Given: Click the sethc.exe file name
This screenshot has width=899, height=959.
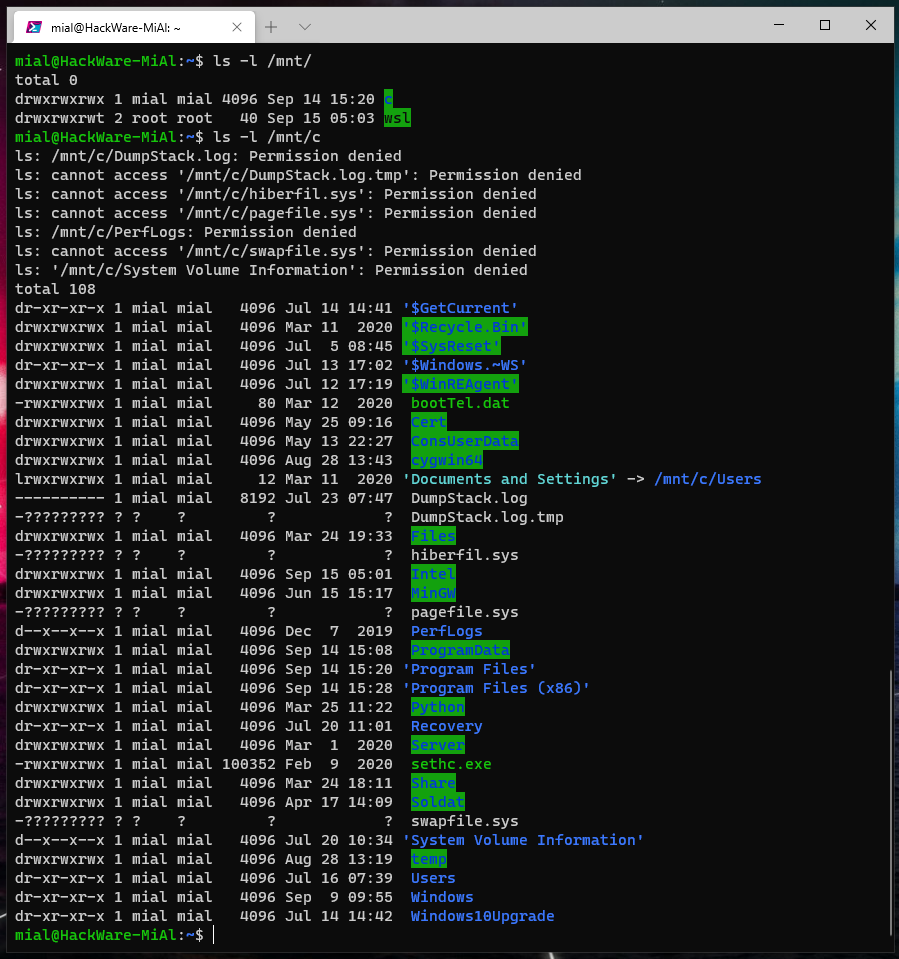Looking at the screenshot, I should click(x=450, y=764).
